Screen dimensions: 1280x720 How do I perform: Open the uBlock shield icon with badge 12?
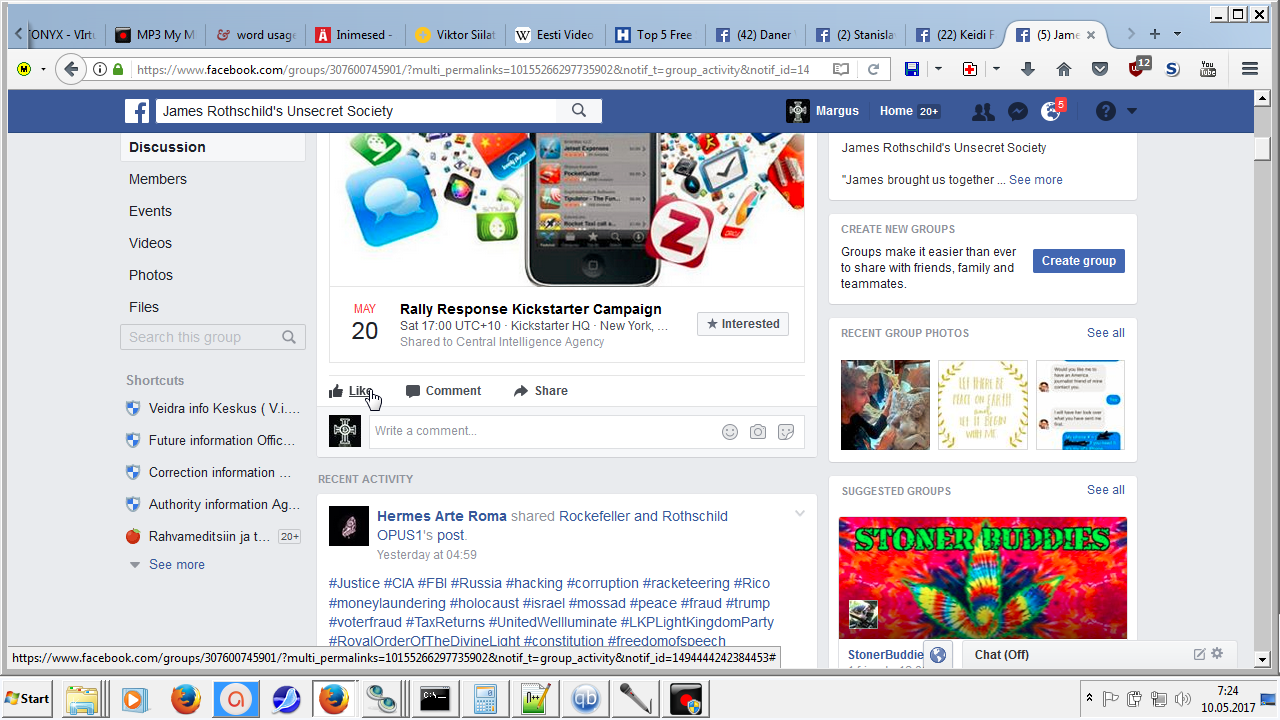coord(1138,67)
